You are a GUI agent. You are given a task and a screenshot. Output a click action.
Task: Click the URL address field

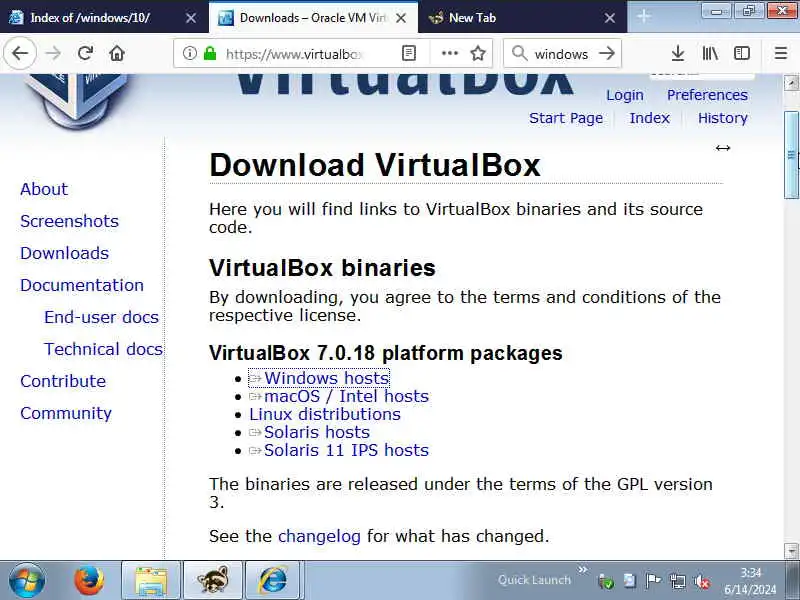coord(293,54)
